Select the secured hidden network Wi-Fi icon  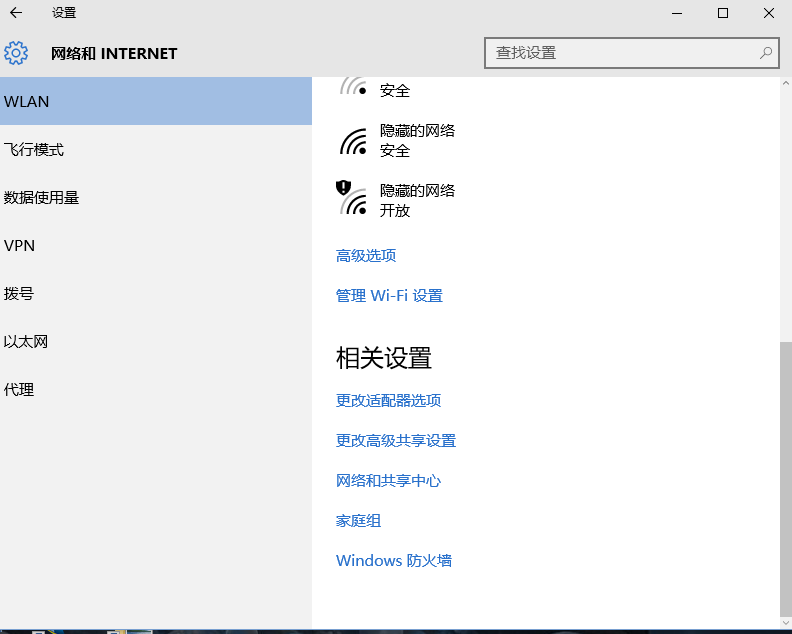pos(353,141)
